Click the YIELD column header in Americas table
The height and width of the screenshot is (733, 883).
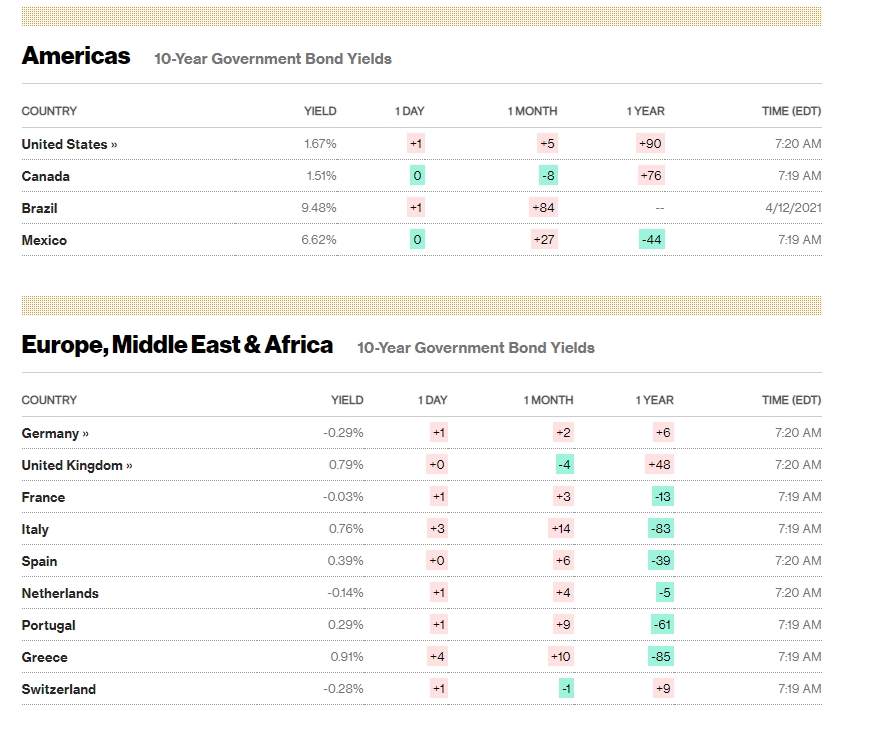320,111
